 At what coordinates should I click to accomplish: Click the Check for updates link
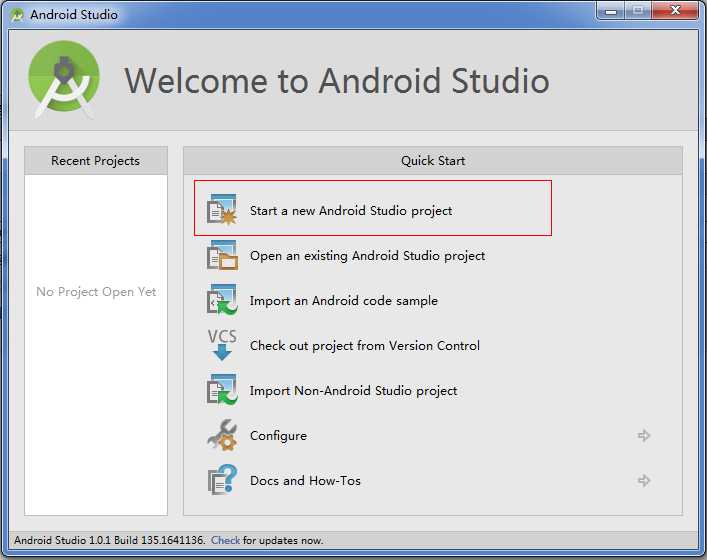[225, 540]
